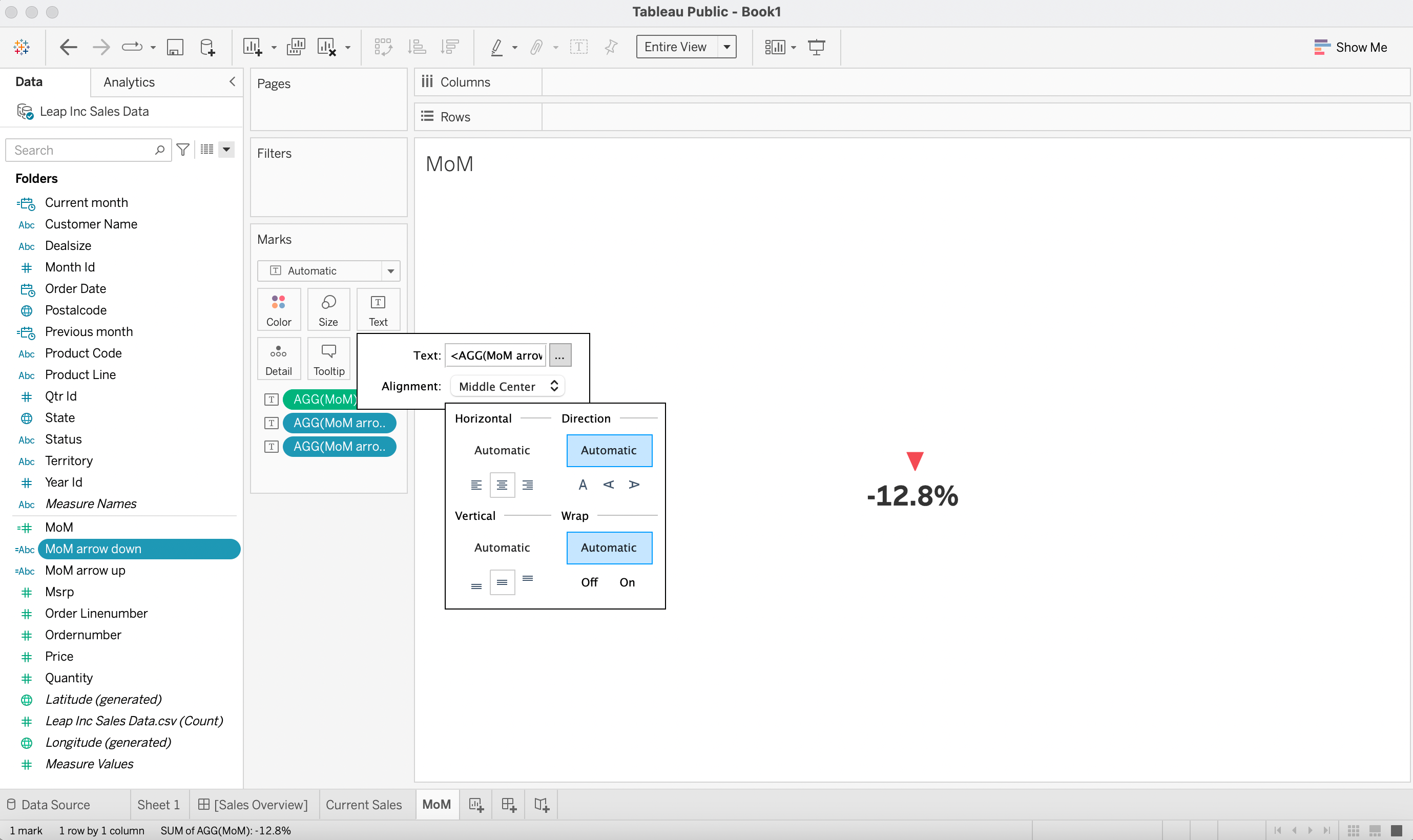This screenshot has height=840, width=1413.
Task: Select horizontal left alignment option
Action: pyautogui.click(x=476, y=485)
